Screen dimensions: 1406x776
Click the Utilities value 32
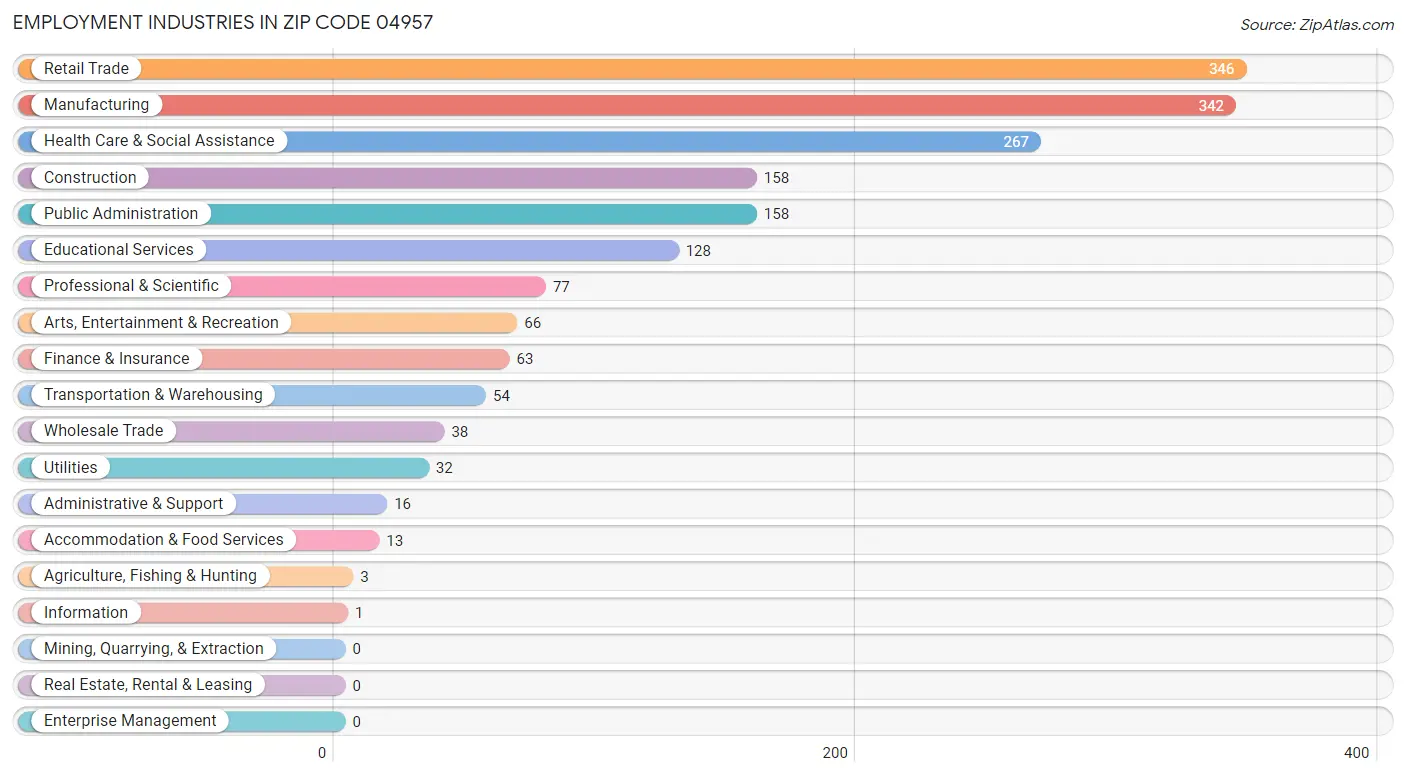[444, 468]
